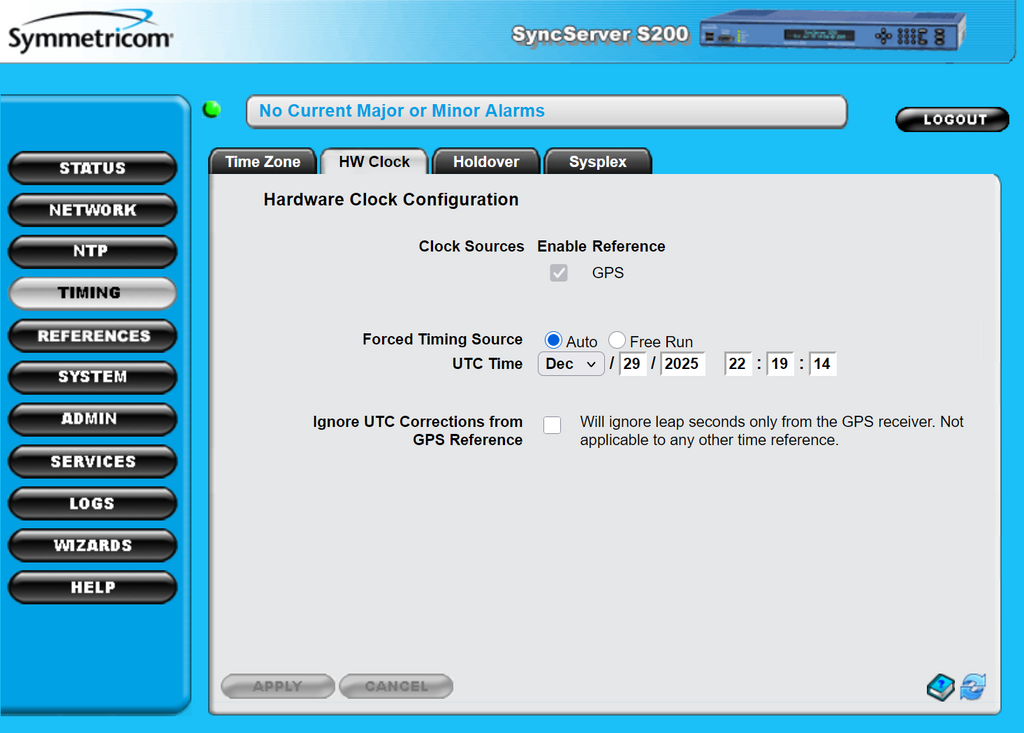Enable Ignore UTC Corrections checkbox

pos(552,425)
